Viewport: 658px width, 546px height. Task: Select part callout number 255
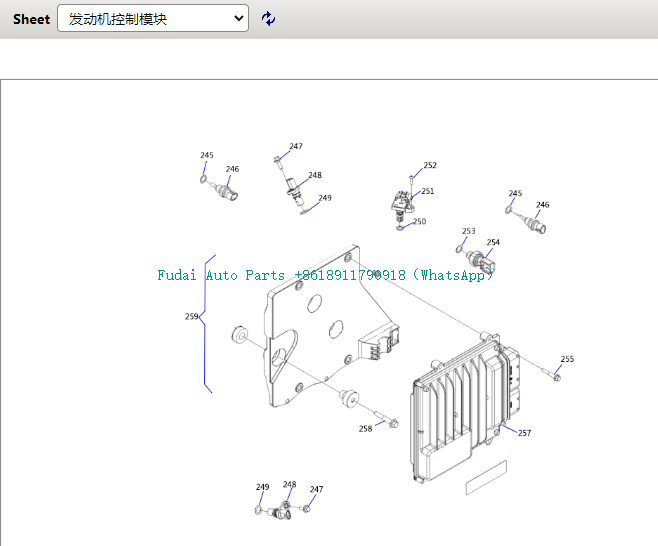click(567, 359)
